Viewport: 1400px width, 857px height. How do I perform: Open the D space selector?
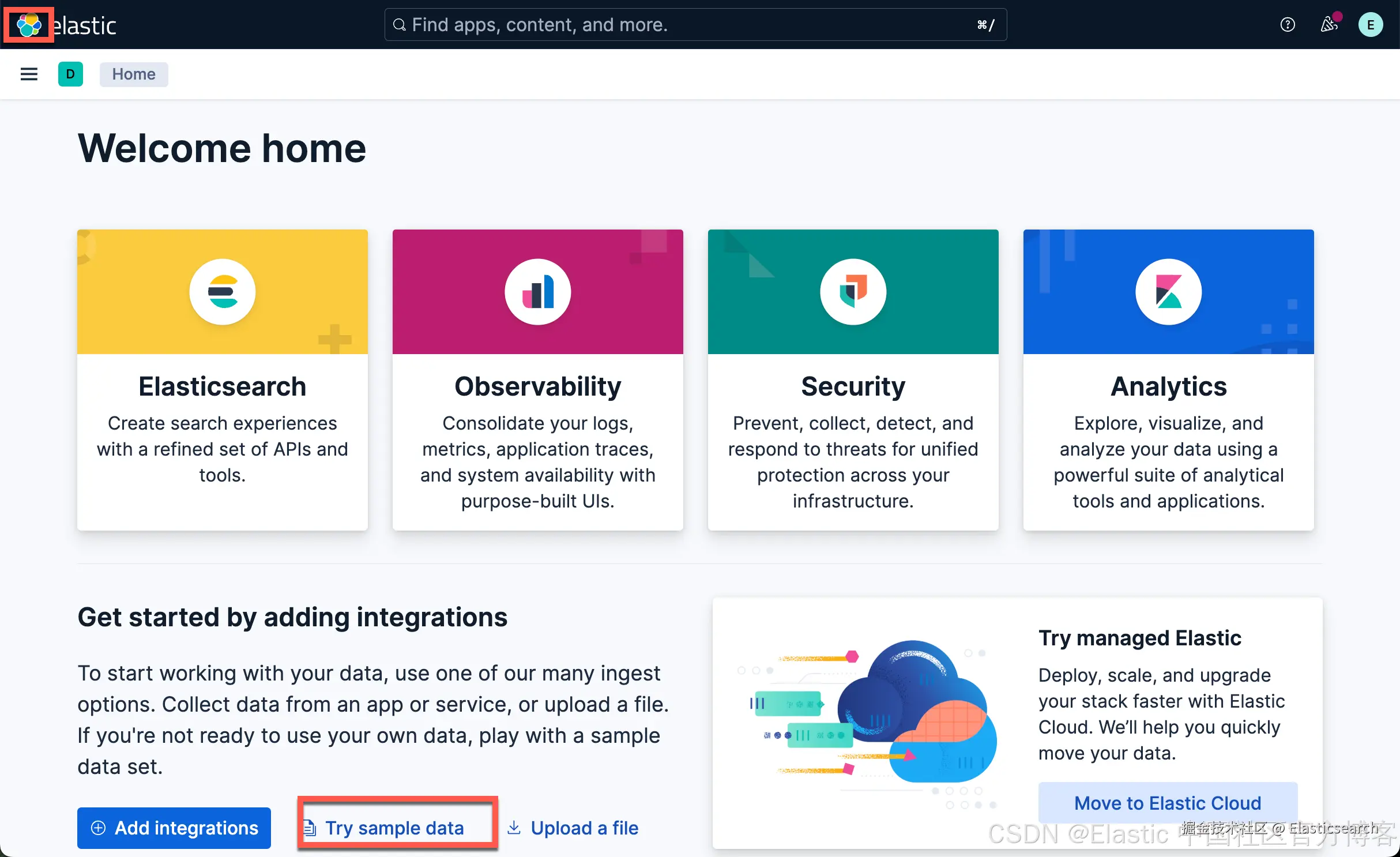[x=70, y=74]
